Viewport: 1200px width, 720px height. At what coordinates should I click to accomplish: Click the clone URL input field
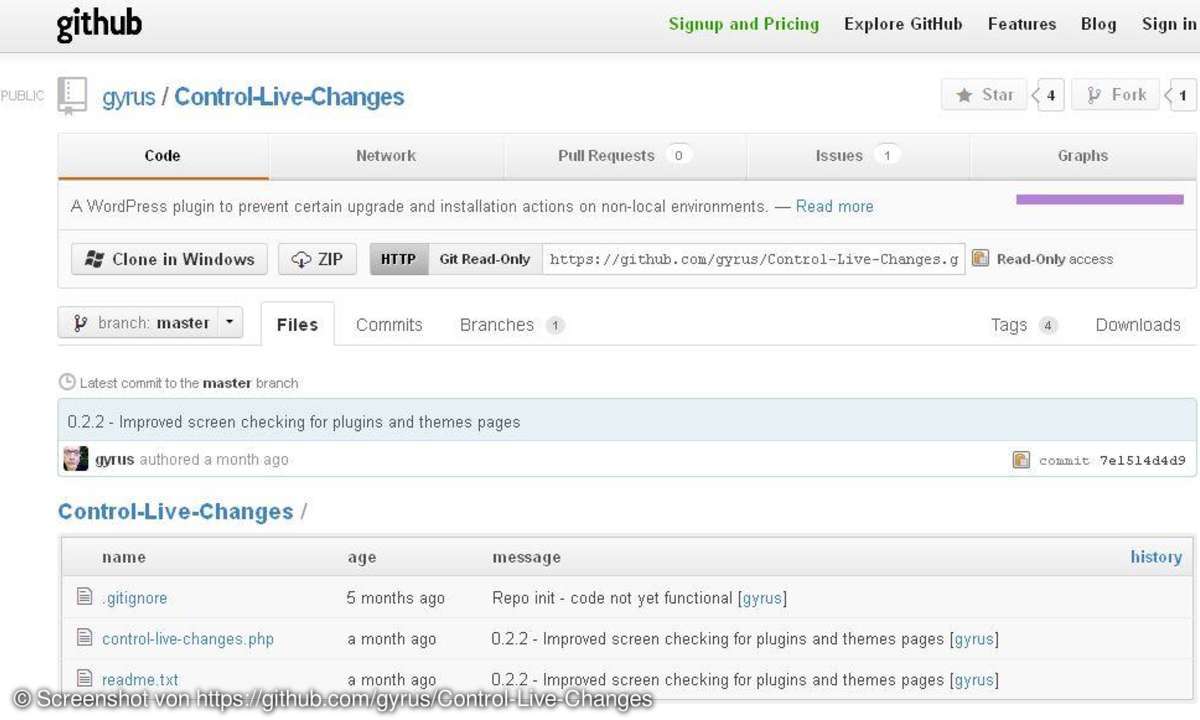pyautogui.click(x=754, y=259)
